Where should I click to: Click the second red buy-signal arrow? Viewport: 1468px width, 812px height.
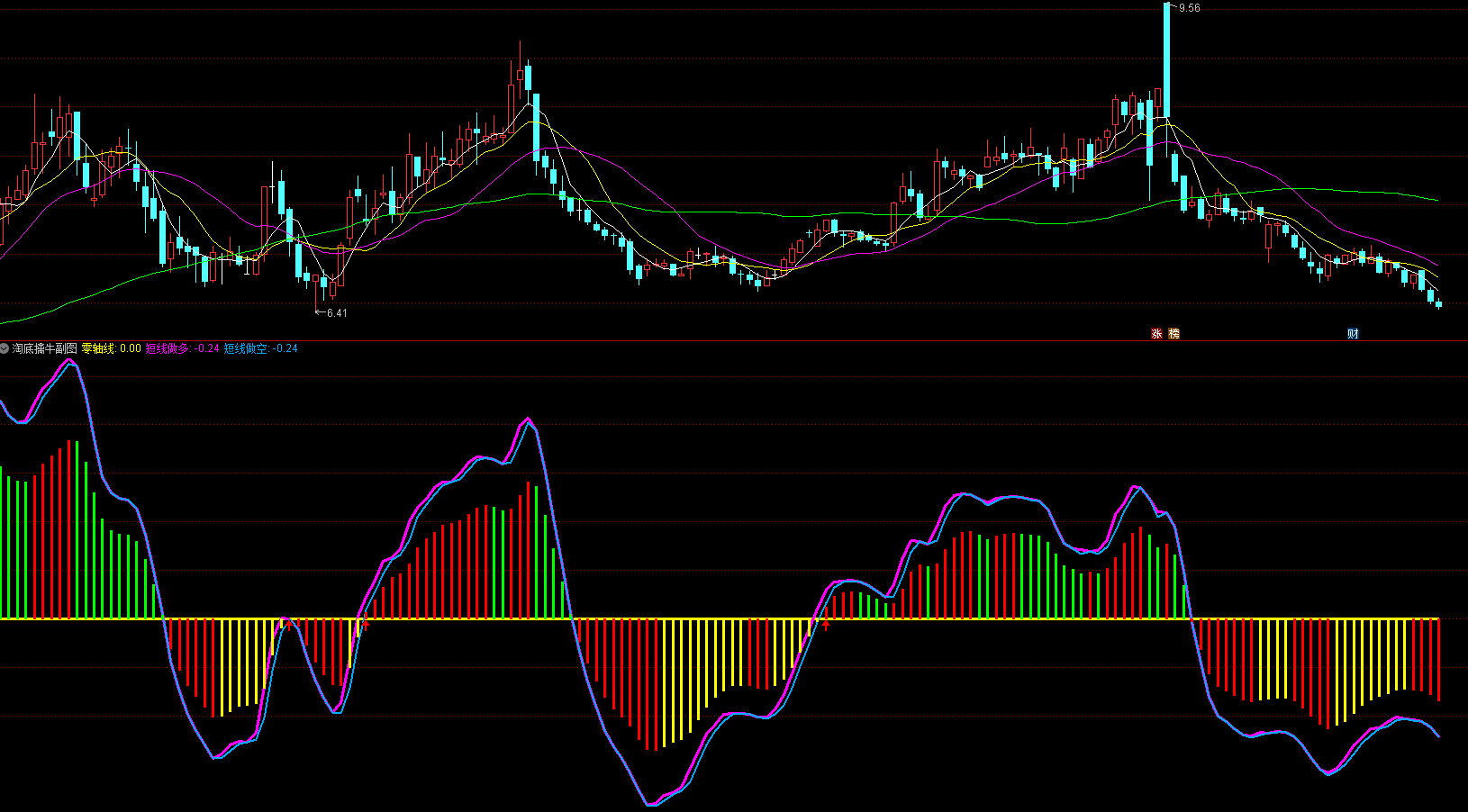point(365,625)
